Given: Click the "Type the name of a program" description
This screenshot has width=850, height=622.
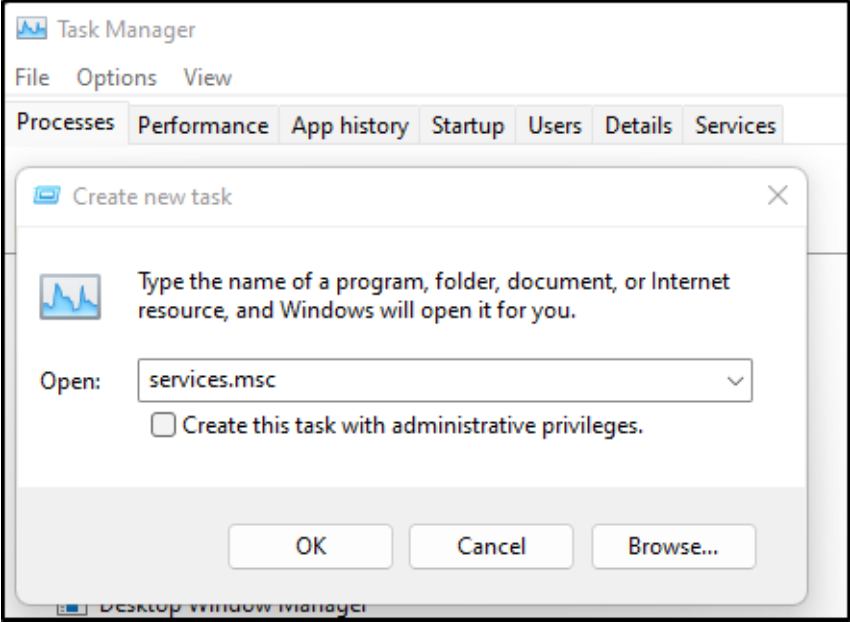Looking at the screenshot, I should coord(434,296).
